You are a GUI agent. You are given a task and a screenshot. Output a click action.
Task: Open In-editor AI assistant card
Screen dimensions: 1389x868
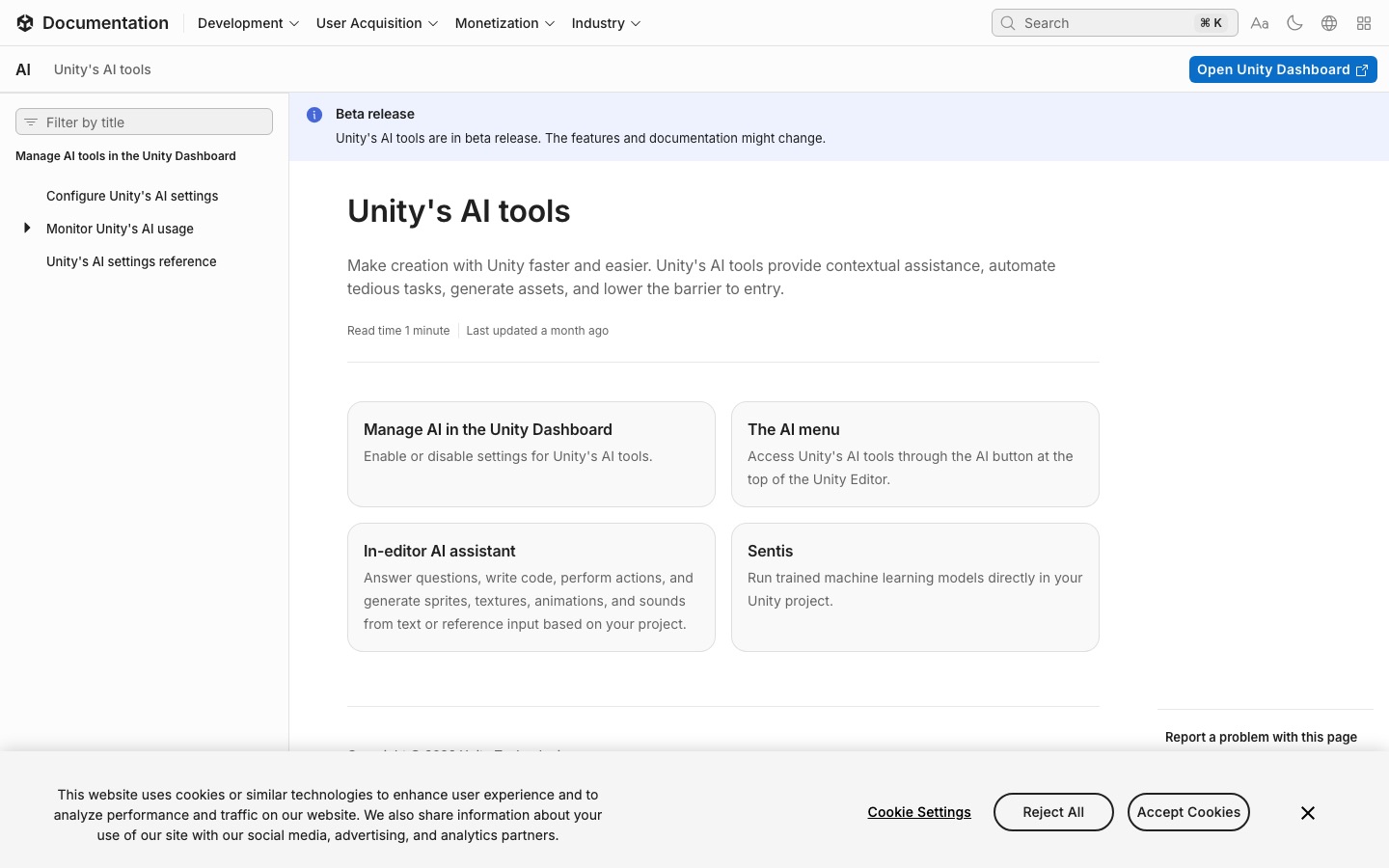531,587
